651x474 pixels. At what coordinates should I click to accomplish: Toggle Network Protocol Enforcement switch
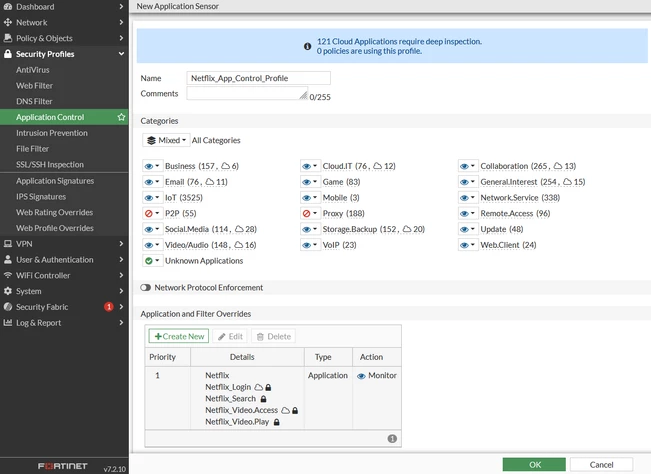coord(145,288)
